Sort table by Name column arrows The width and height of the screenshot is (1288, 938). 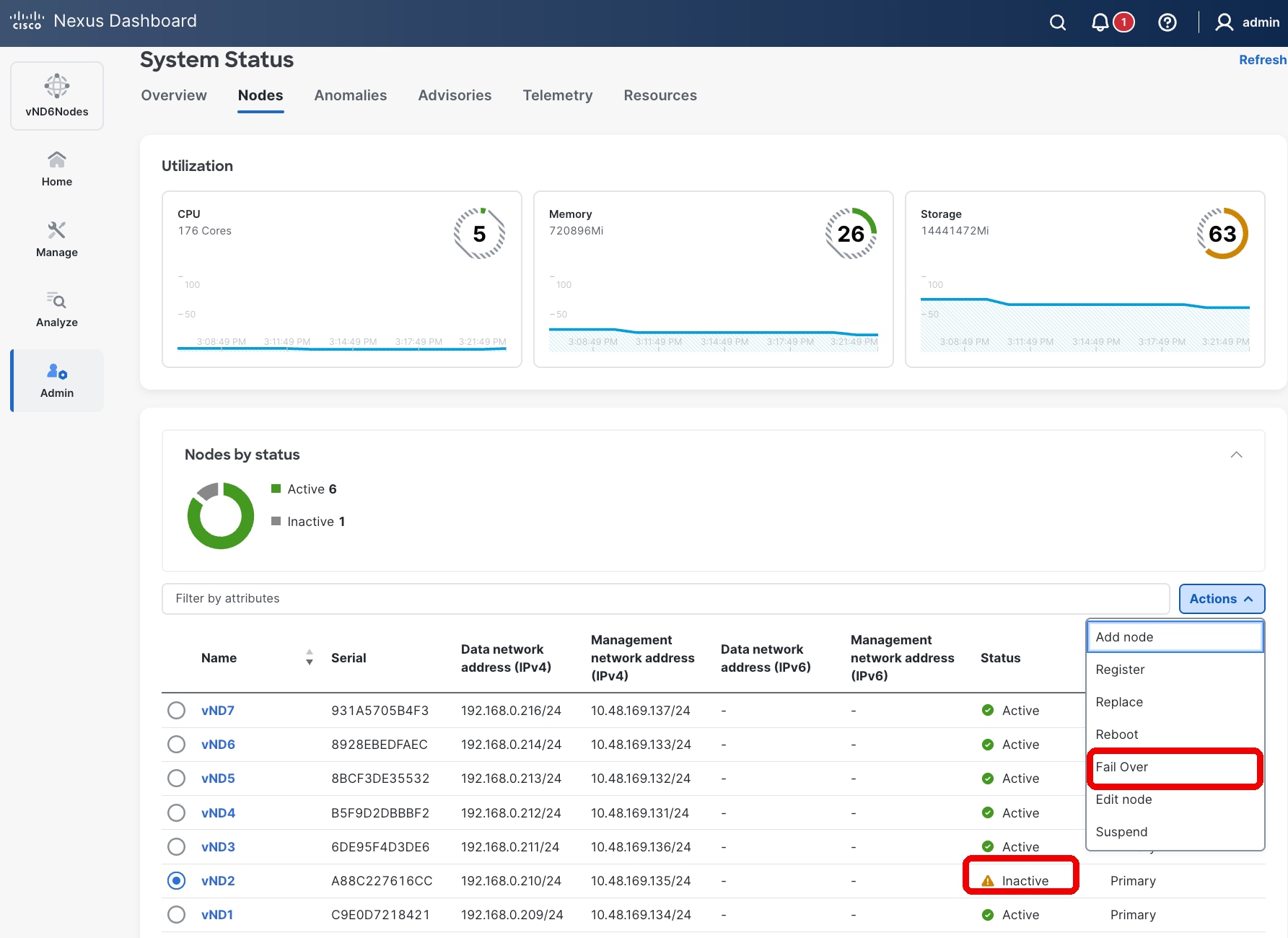[310, 657]
